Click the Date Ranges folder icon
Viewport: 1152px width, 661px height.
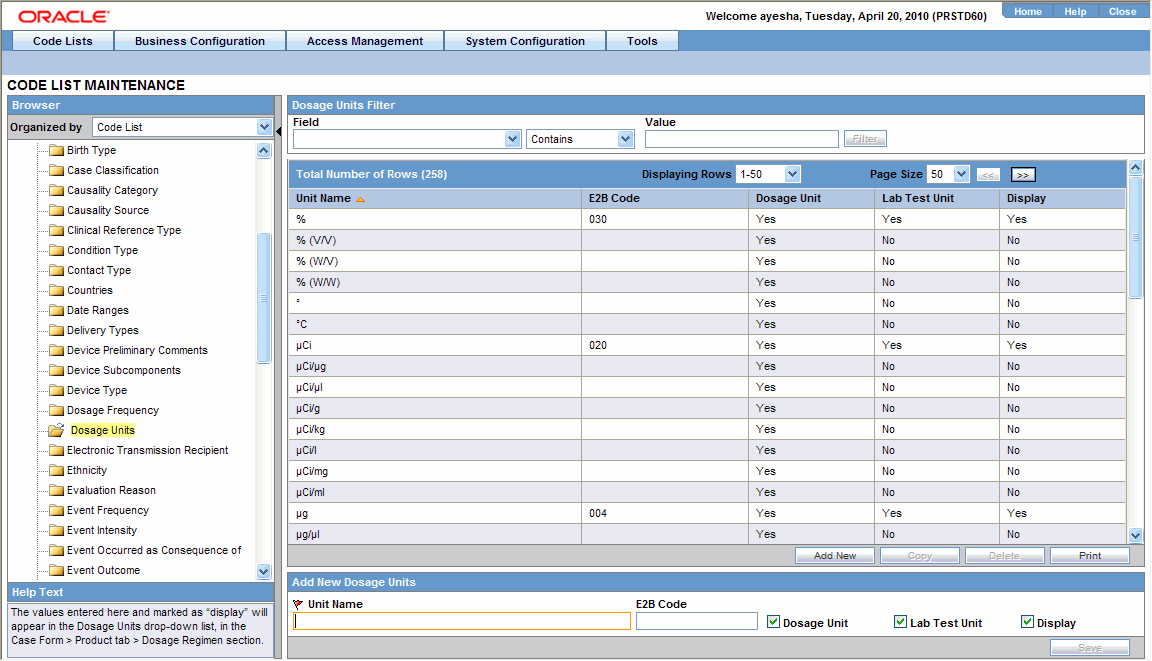(x=57, y=311)
